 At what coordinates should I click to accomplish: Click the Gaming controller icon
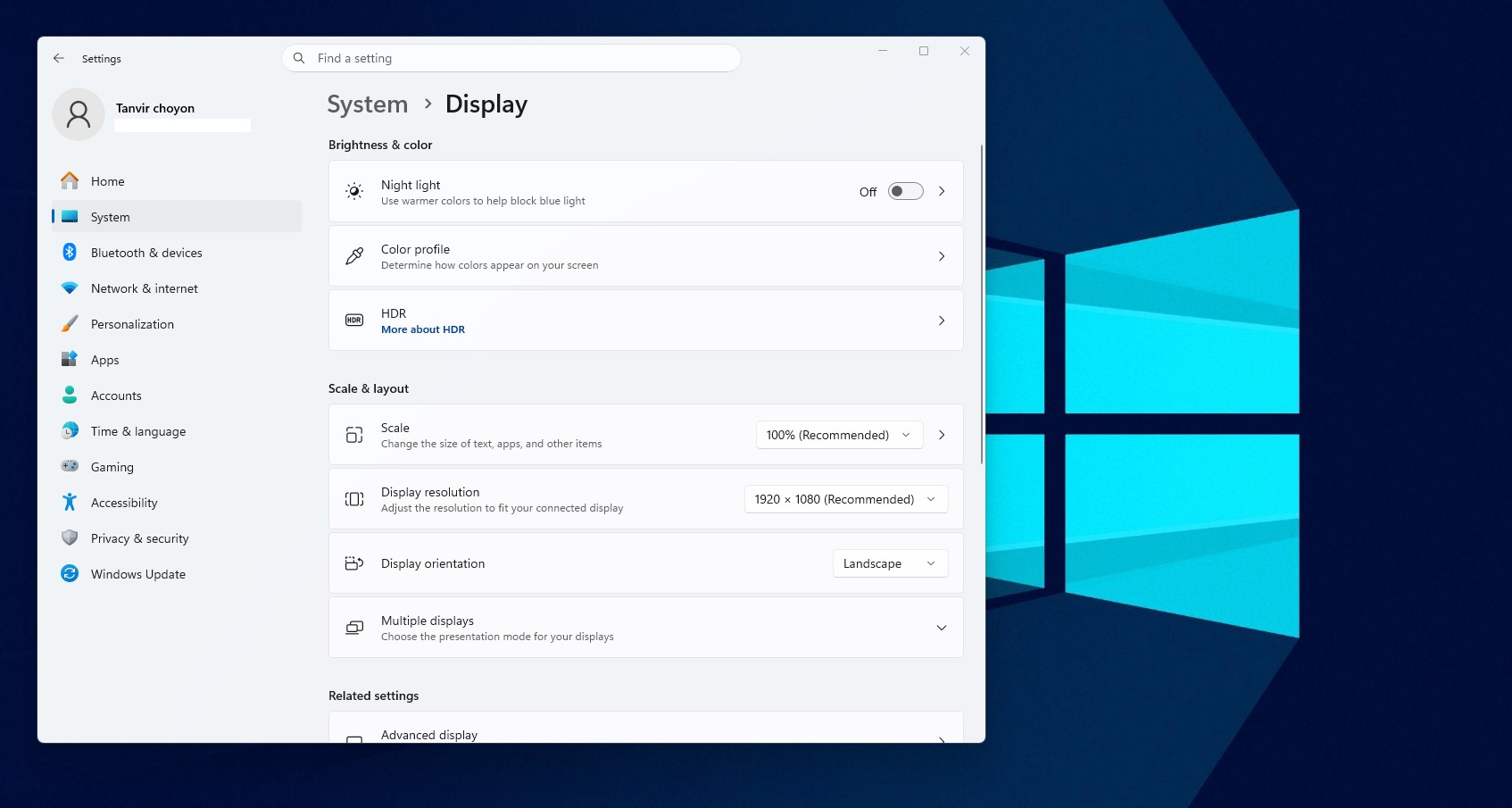point(70,466)
